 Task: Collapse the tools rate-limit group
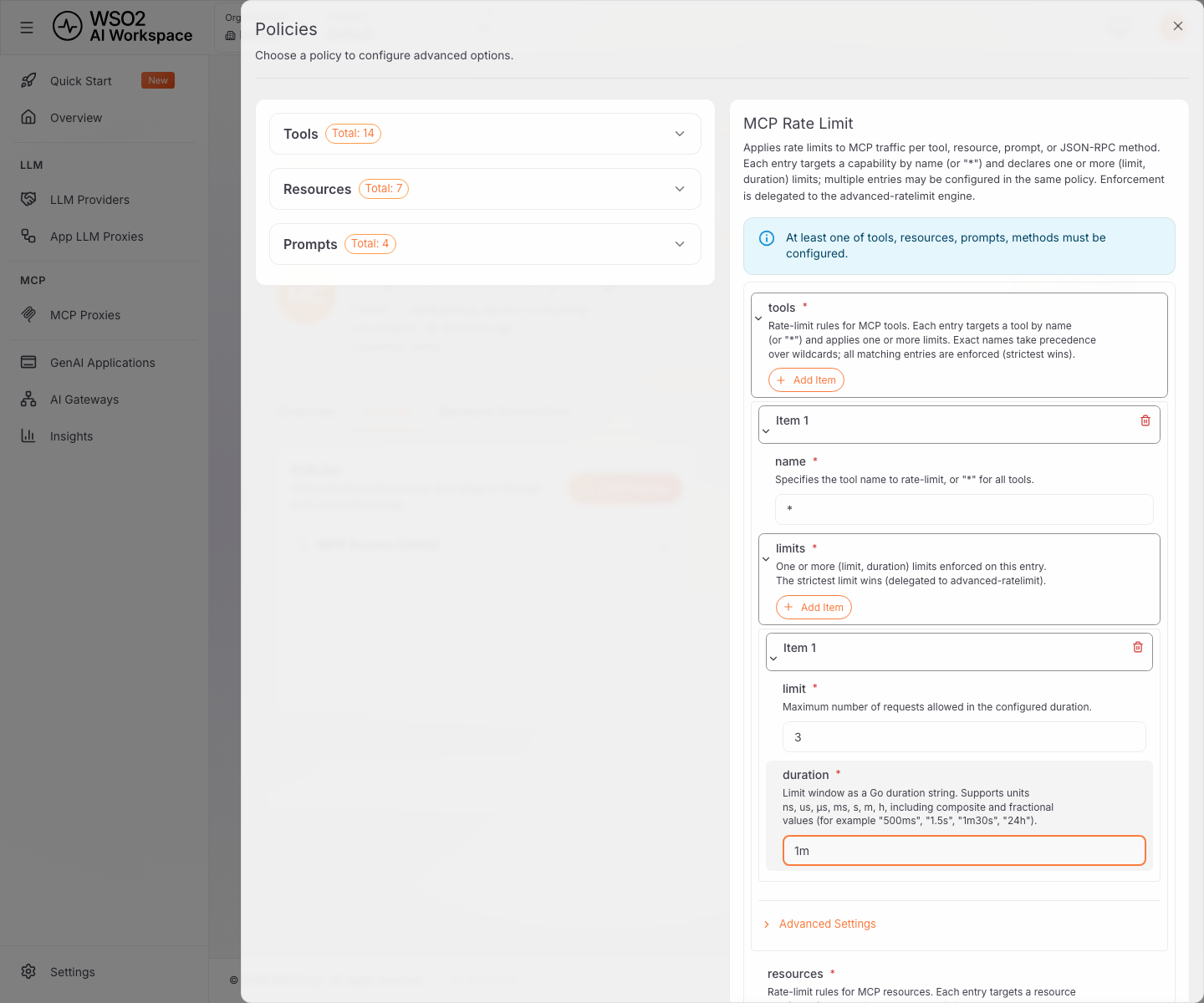(x=758, y=318)
